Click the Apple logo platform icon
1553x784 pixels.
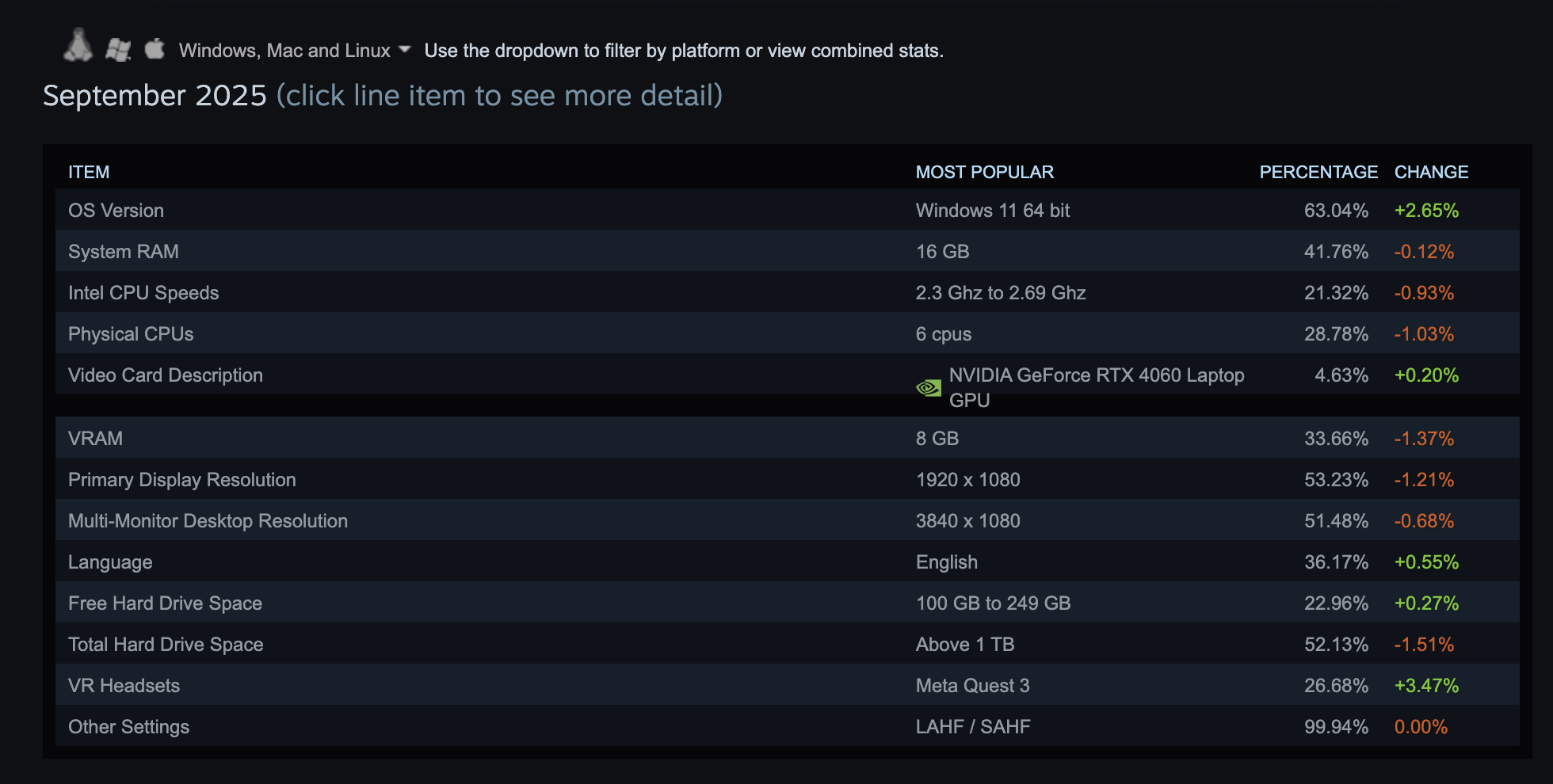click(x=155, y=49)
